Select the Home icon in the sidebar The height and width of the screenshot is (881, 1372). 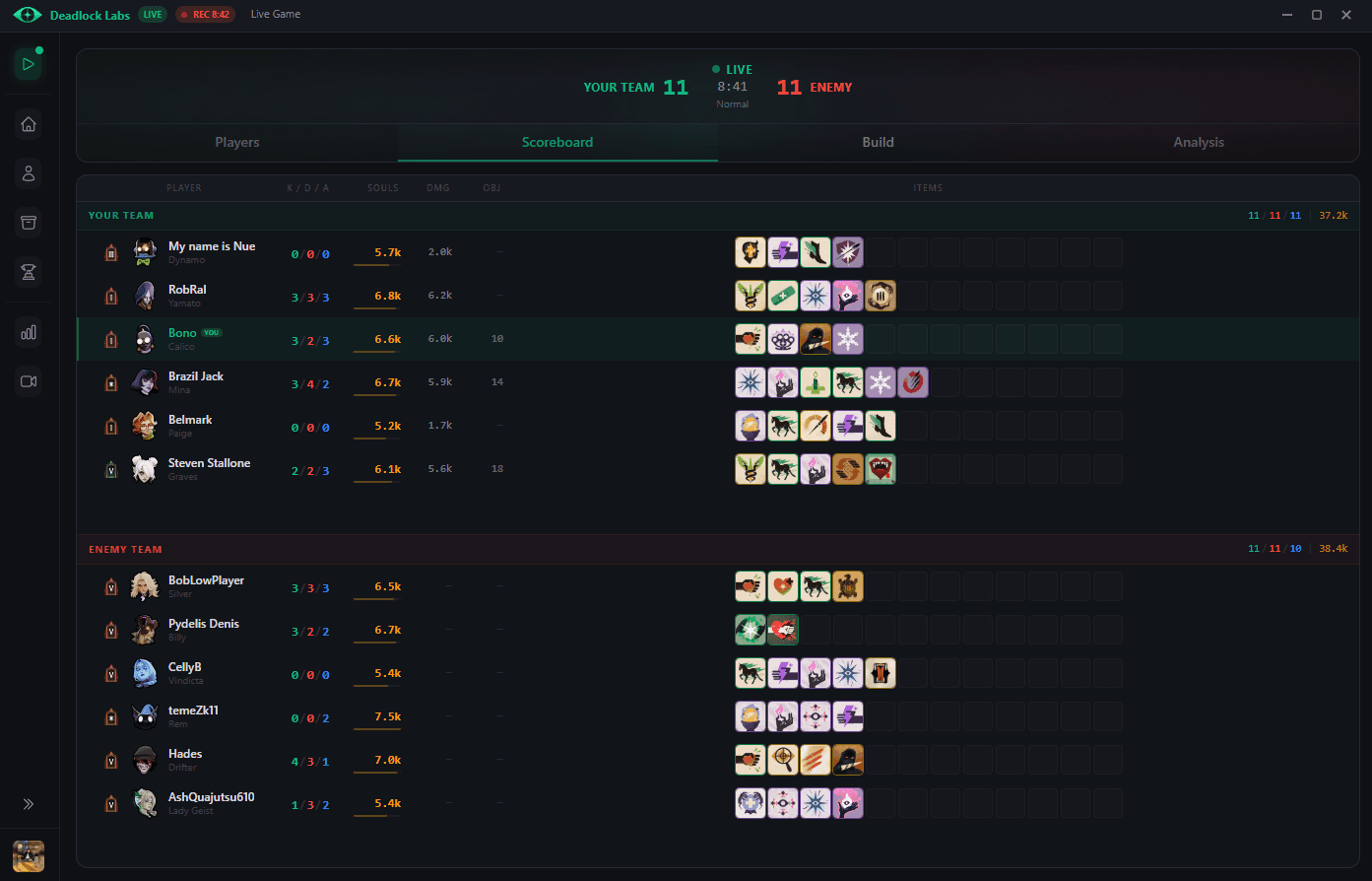[x=28, y=124]
